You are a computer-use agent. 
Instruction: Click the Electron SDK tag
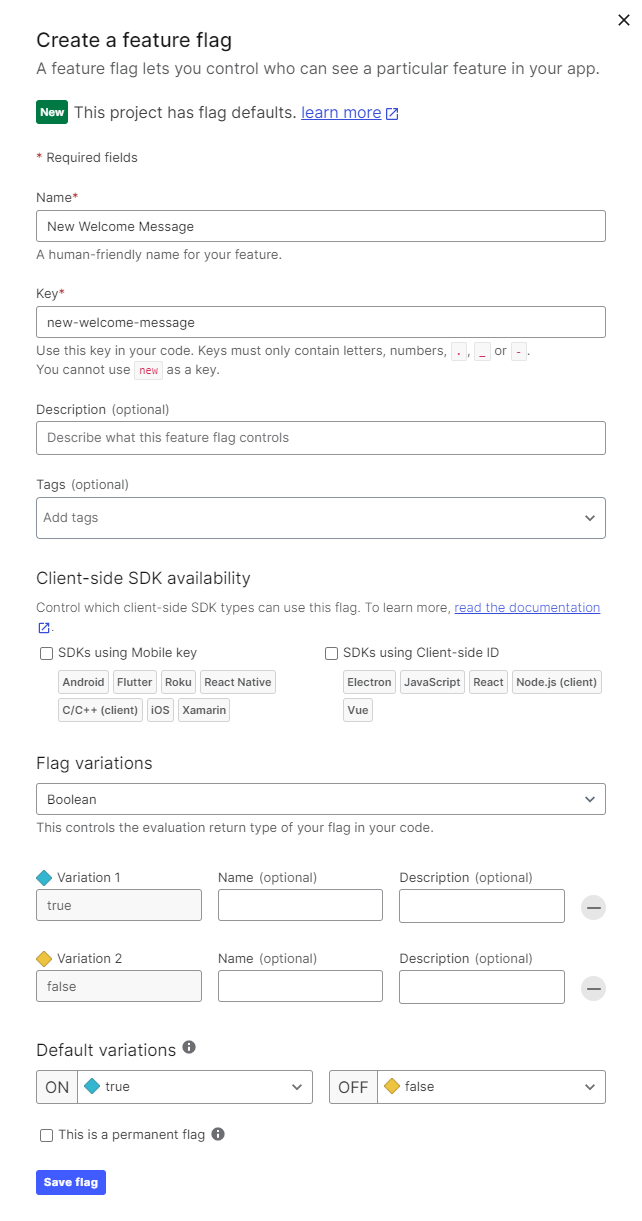coord(369,682)
